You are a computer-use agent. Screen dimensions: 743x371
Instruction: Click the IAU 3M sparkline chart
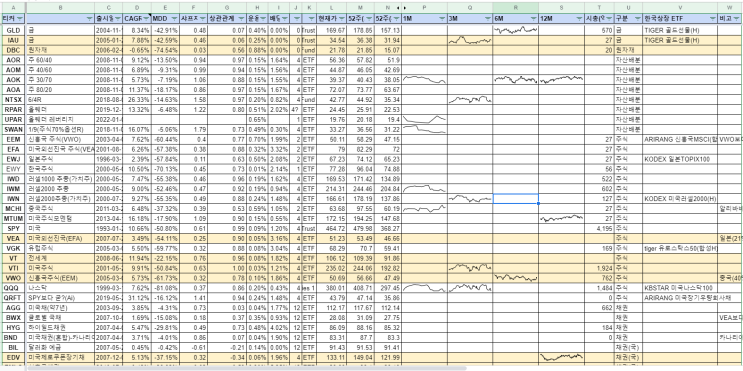470,40
